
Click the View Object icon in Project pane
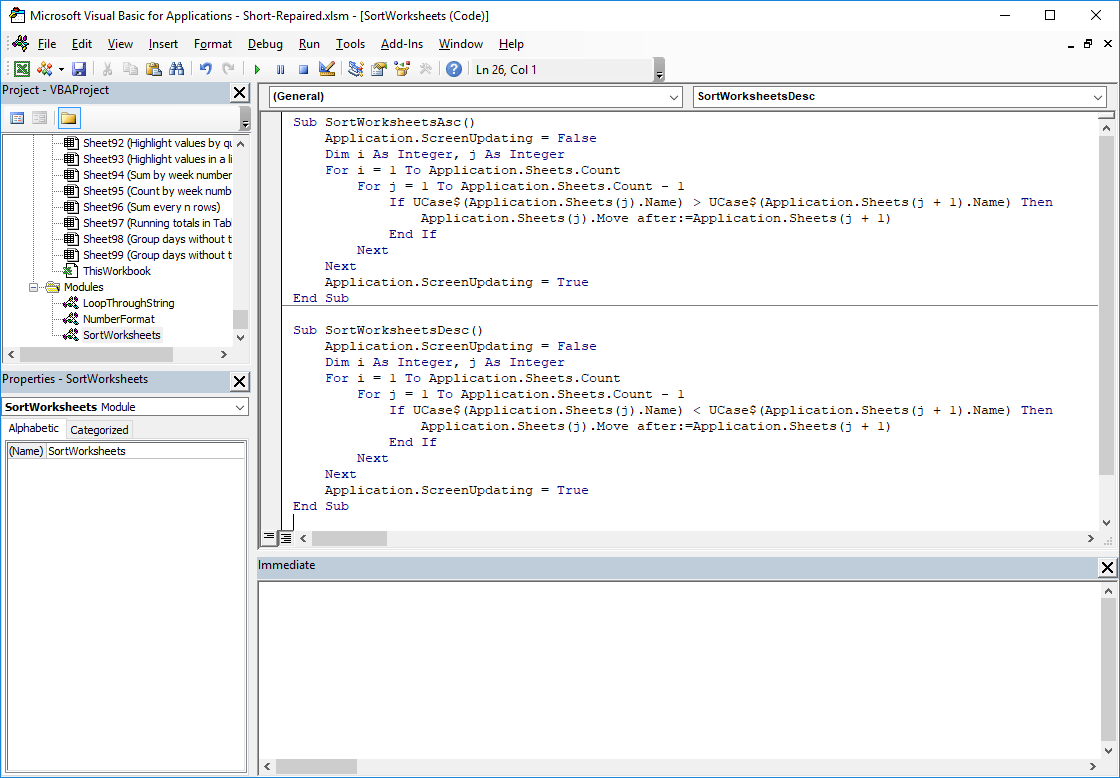click(x=40, y=118)
